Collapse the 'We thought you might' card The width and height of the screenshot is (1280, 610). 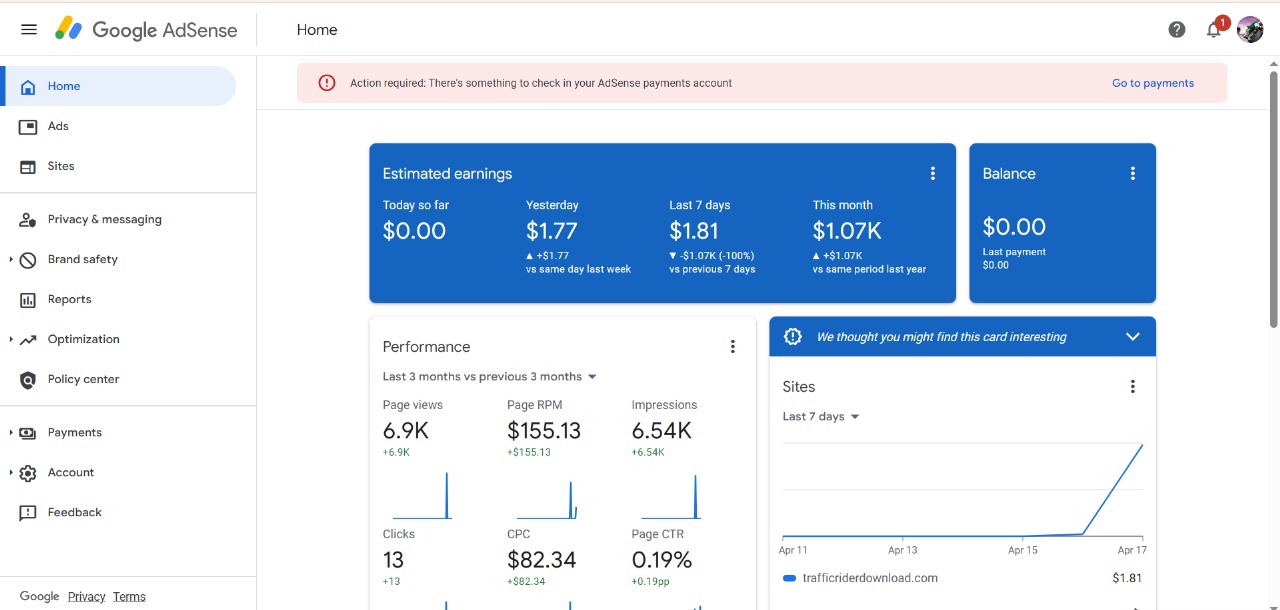tap(1133, 337)
